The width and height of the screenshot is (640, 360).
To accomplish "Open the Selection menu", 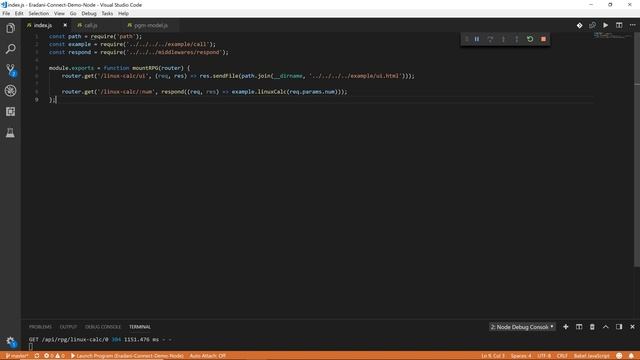I will click(39, 13).
